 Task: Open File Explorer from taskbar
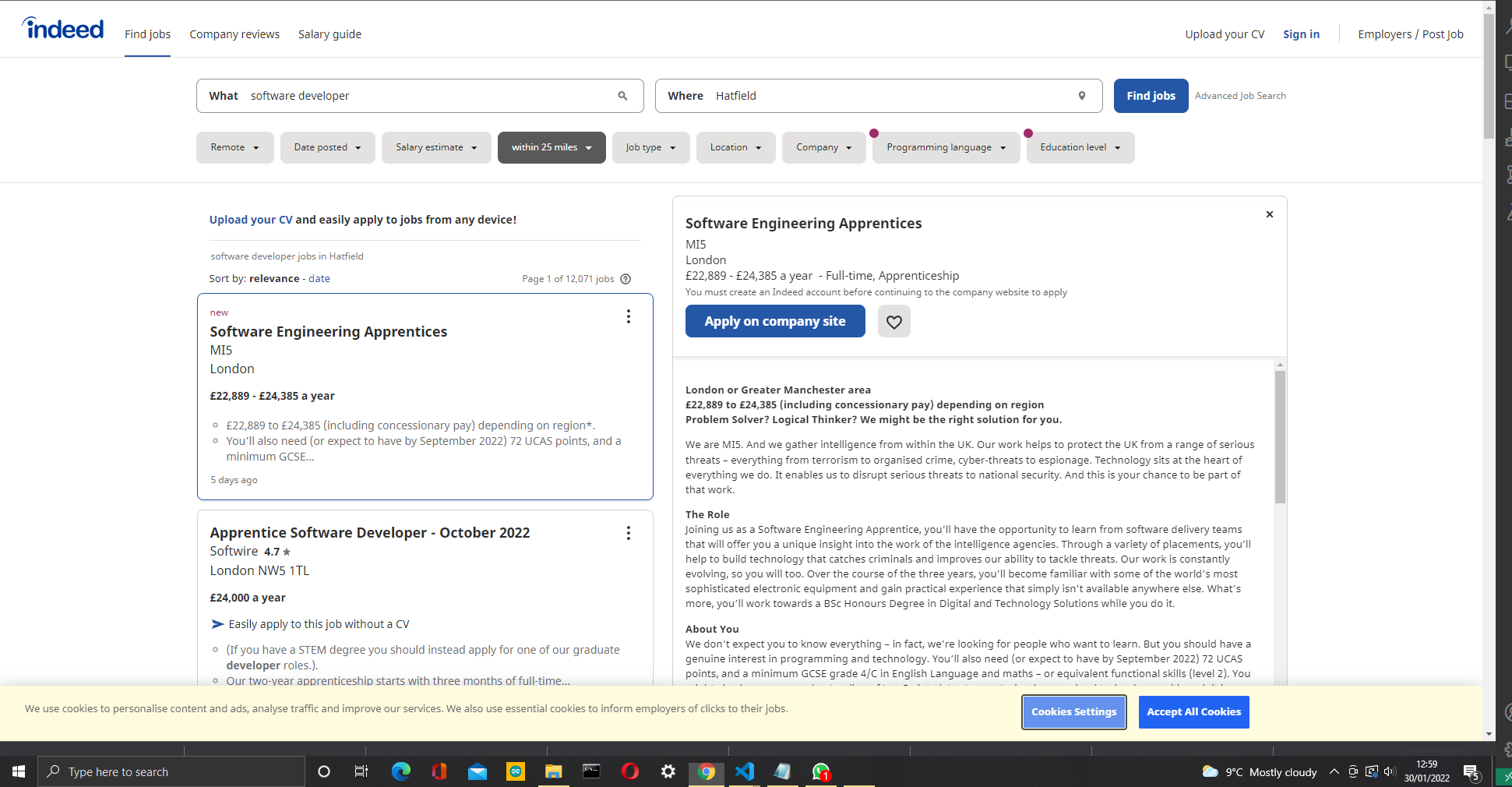pyautogui.click(x=553, y=771)
